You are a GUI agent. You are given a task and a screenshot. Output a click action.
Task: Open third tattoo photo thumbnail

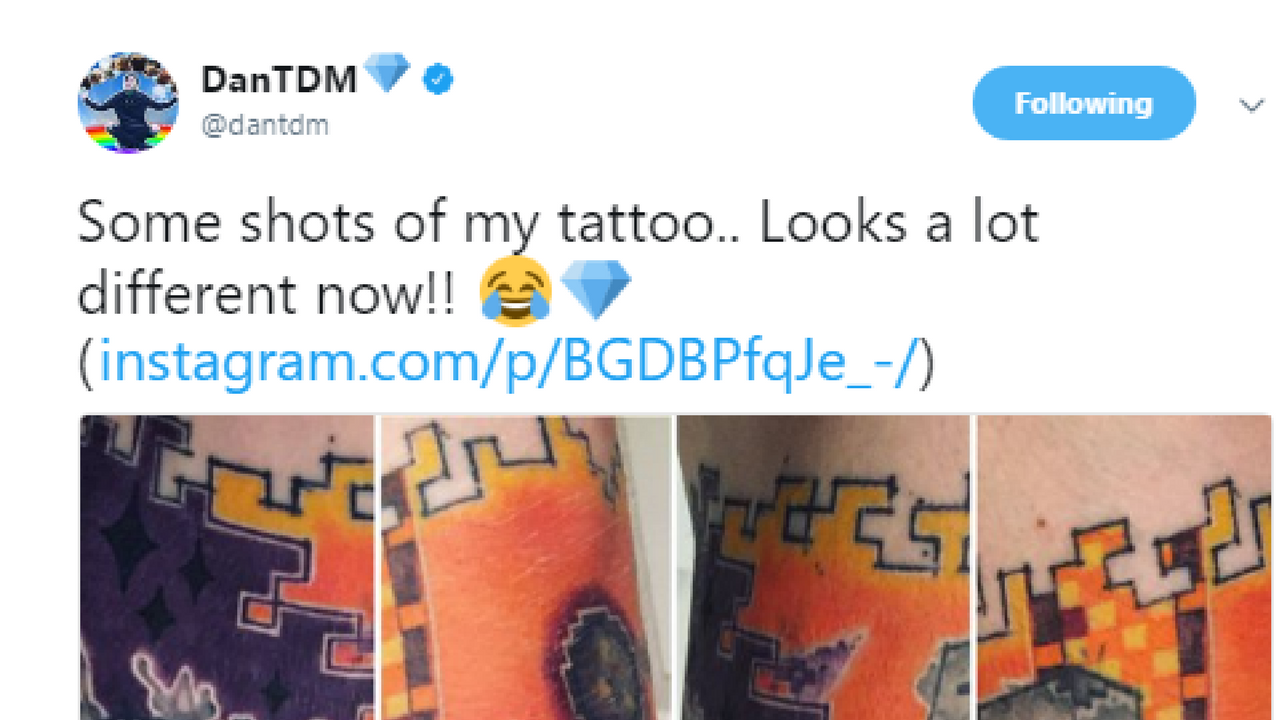[x=823, y=567]
